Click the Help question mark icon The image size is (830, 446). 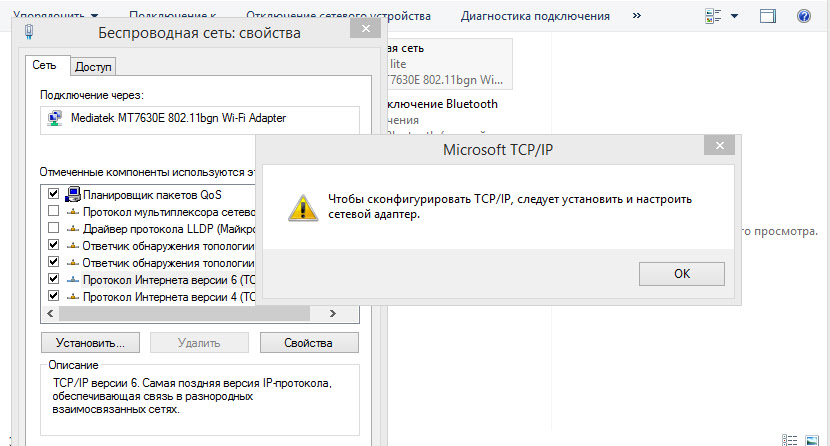click(802, 17)
